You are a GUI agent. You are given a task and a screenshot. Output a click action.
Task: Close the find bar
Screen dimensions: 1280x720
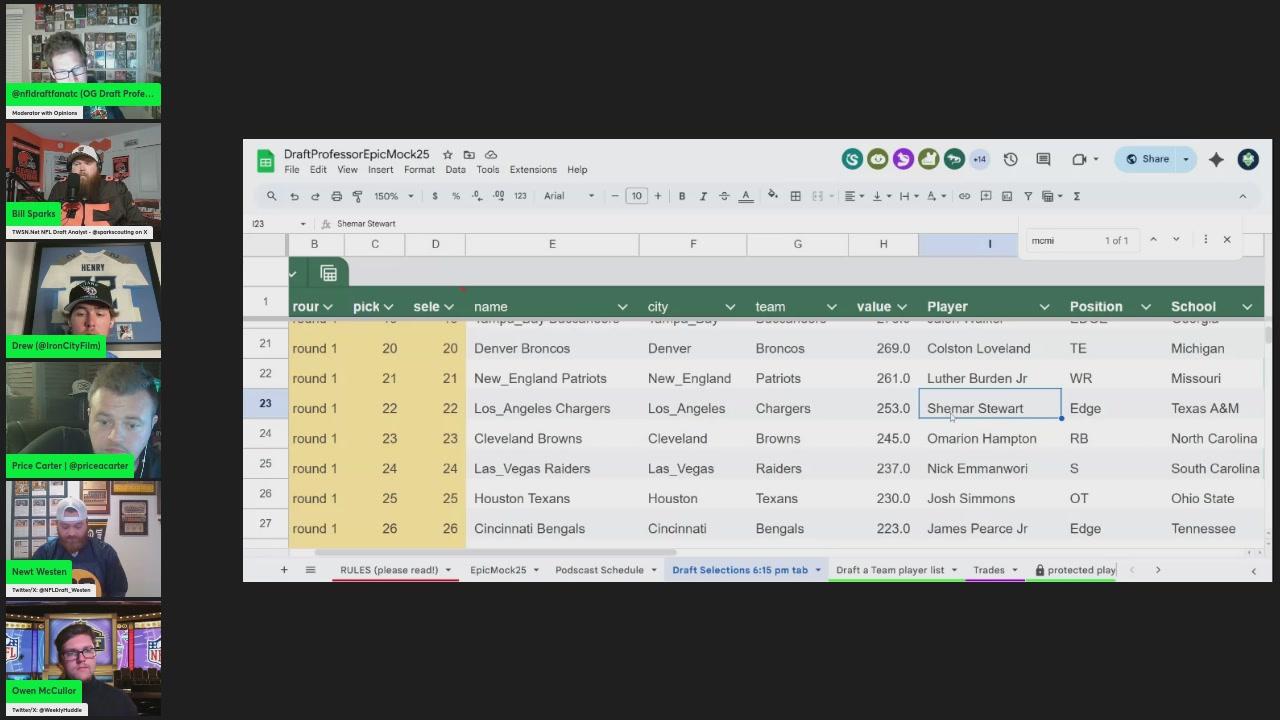(x=1227, y=240)
